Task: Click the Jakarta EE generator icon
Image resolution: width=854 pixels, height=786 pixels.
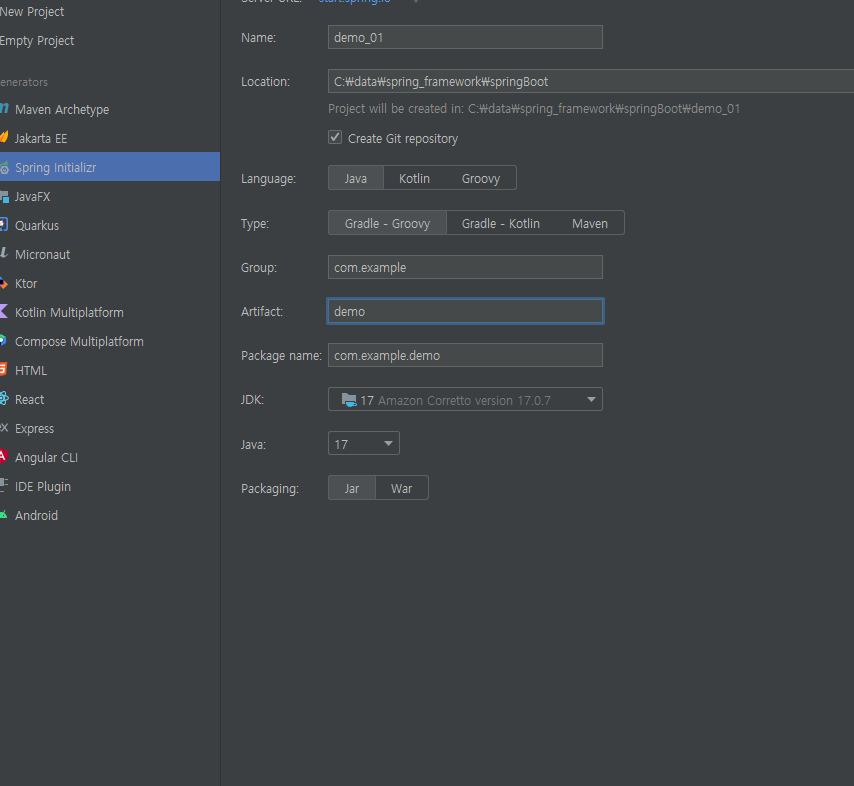Action: 4,137
